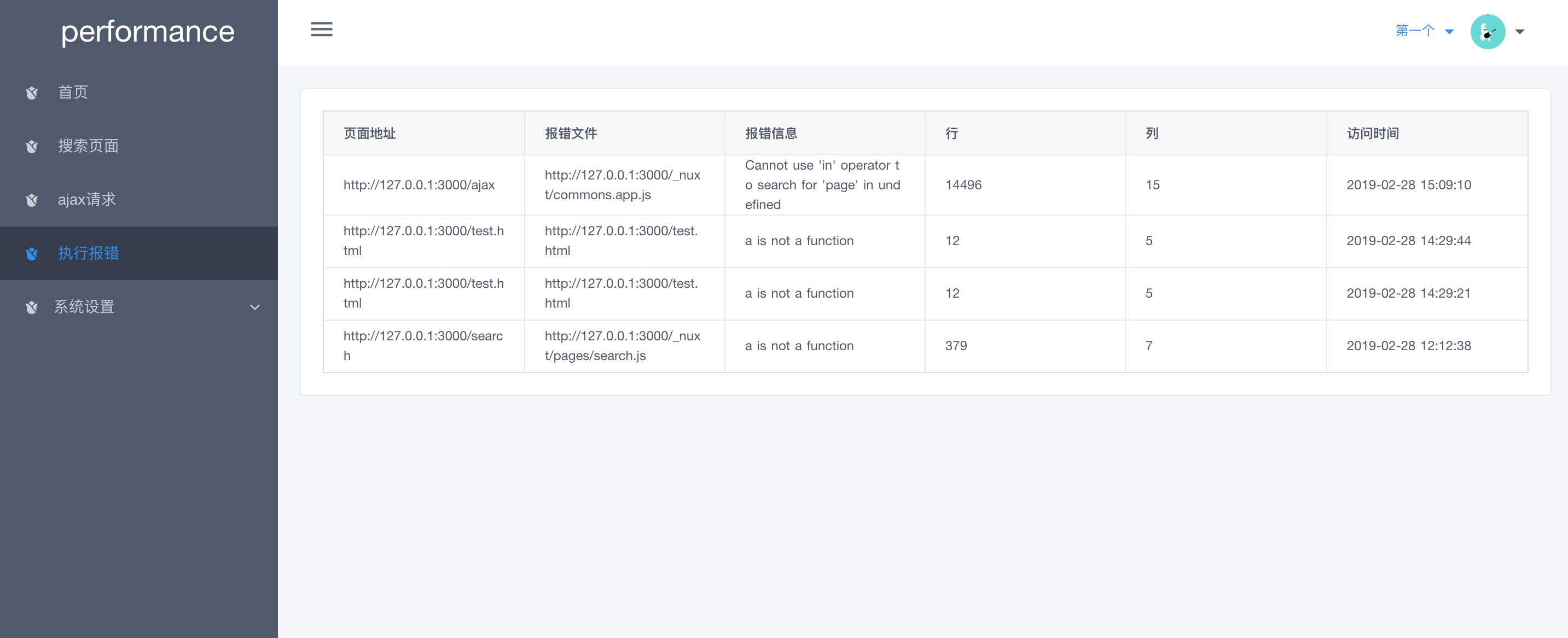The height and width of the screenshot is (638, 1568).
Task: Click timestamp 2019-02-28 15:09:10
Action: click(1409, 185)
